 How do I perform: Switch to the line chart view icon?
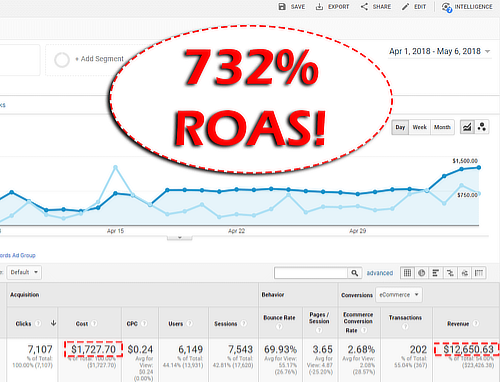tap(467, 127)
